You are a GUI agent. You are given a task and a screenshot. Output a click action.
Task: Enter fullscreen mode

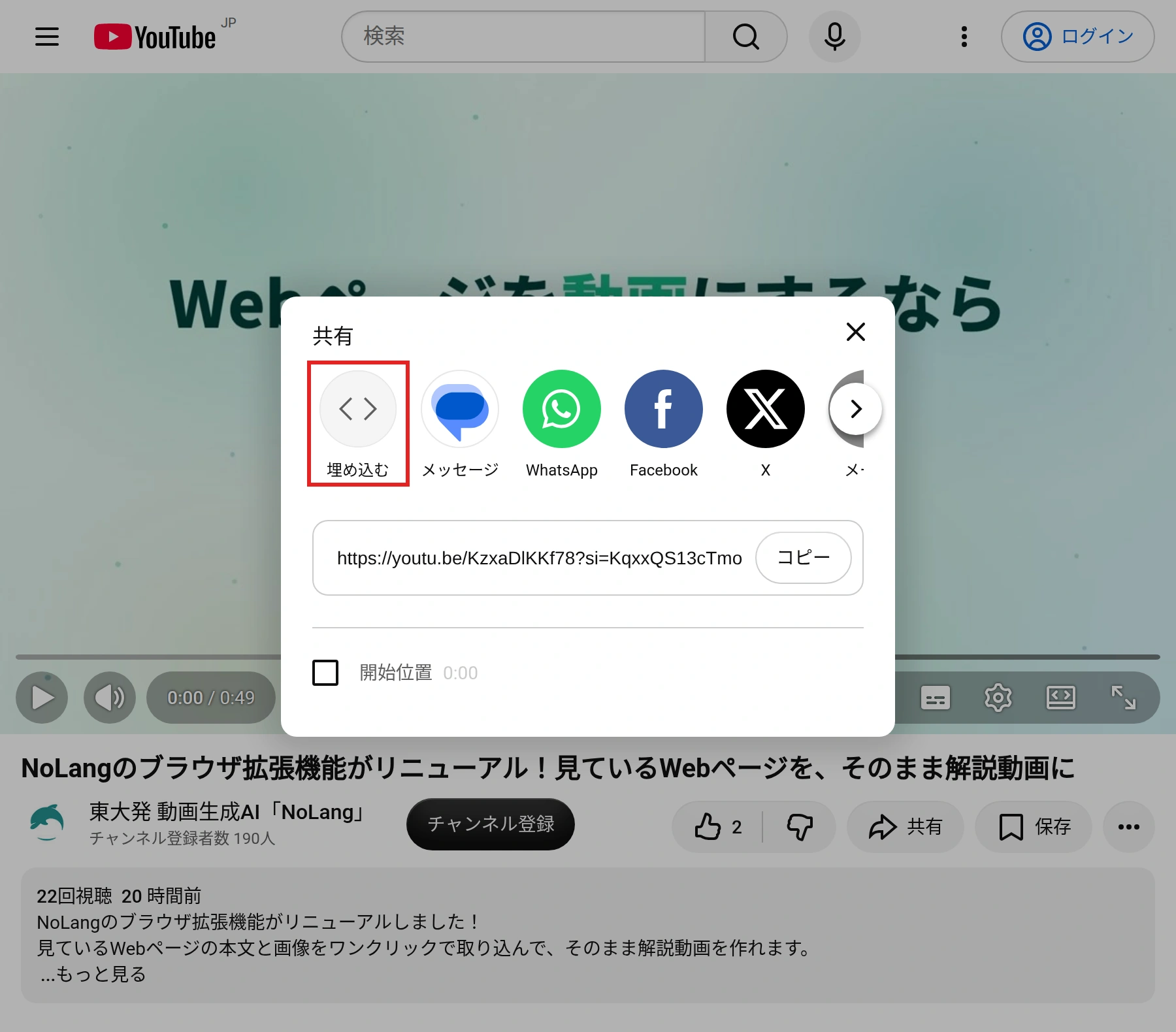click(x=1124, y=698)
